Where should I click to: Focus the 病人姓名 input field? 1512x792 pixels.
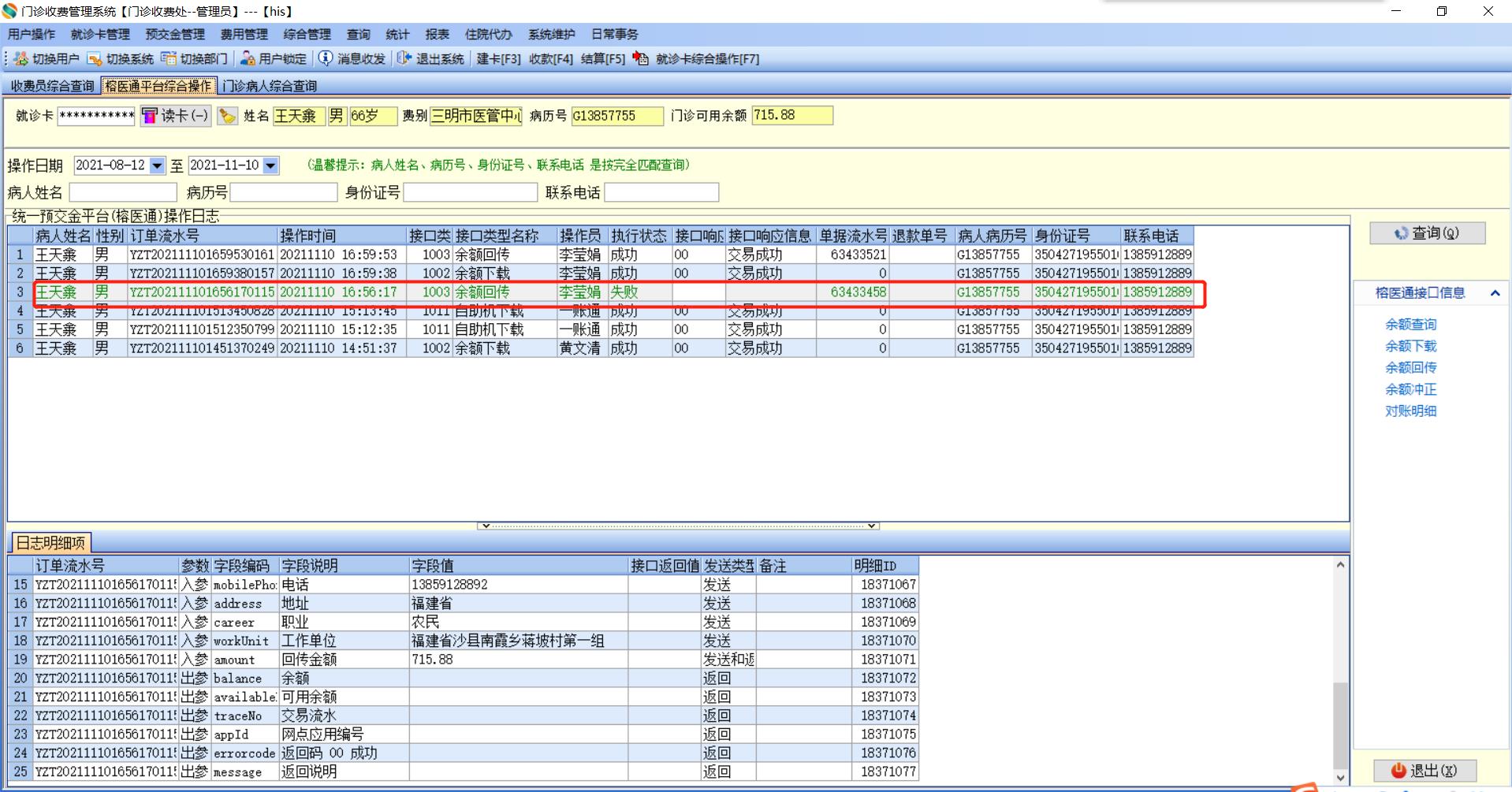tap(123, 192)
